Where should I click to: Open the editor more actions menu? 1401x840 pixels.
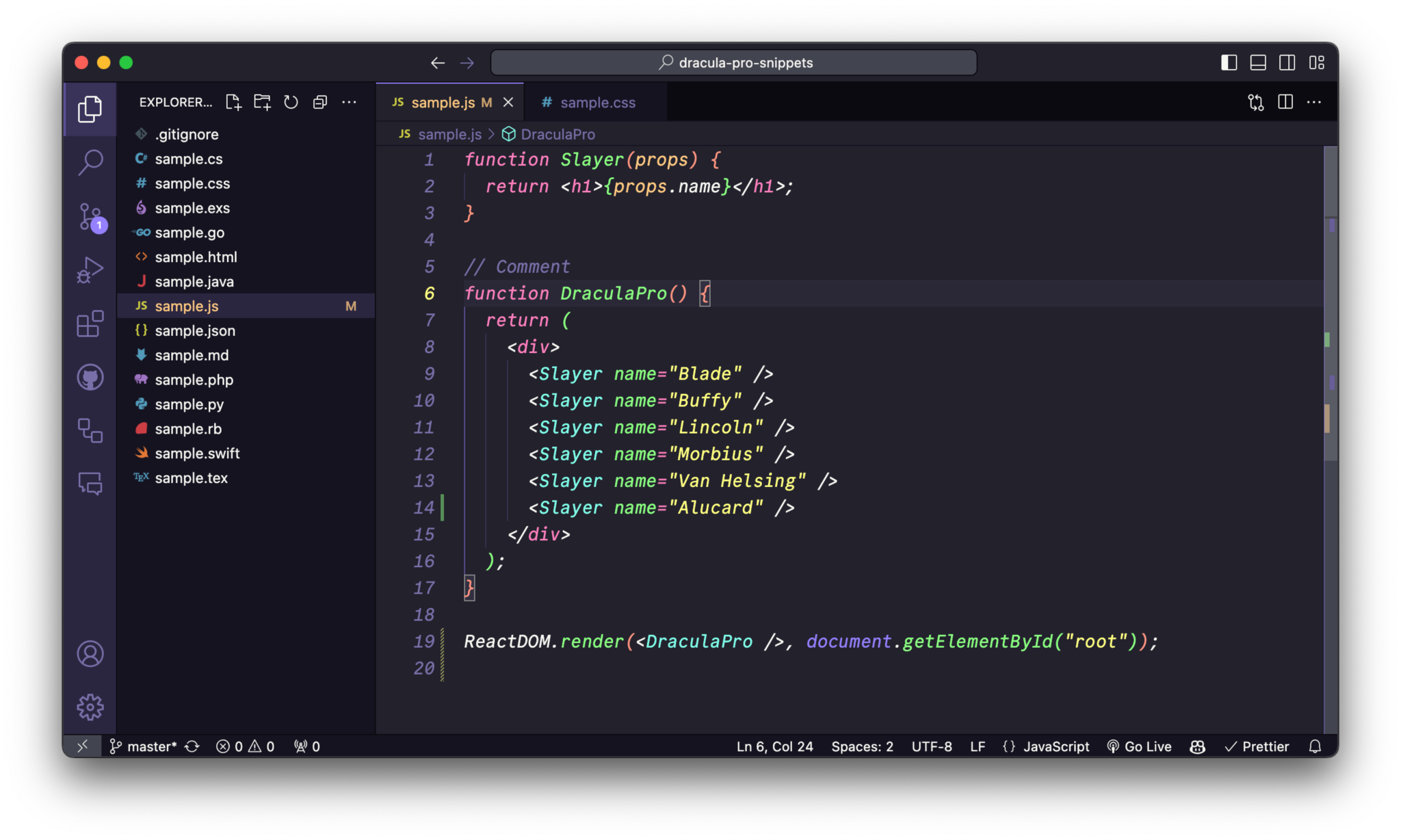1314,101
